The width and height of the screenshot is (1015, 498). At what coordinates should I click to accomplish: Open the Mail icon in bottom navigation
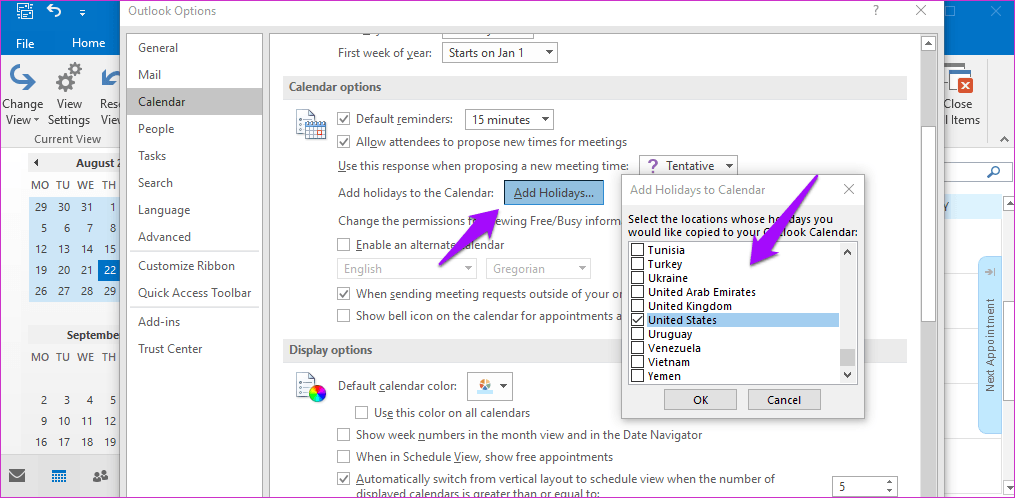[17, 476]
